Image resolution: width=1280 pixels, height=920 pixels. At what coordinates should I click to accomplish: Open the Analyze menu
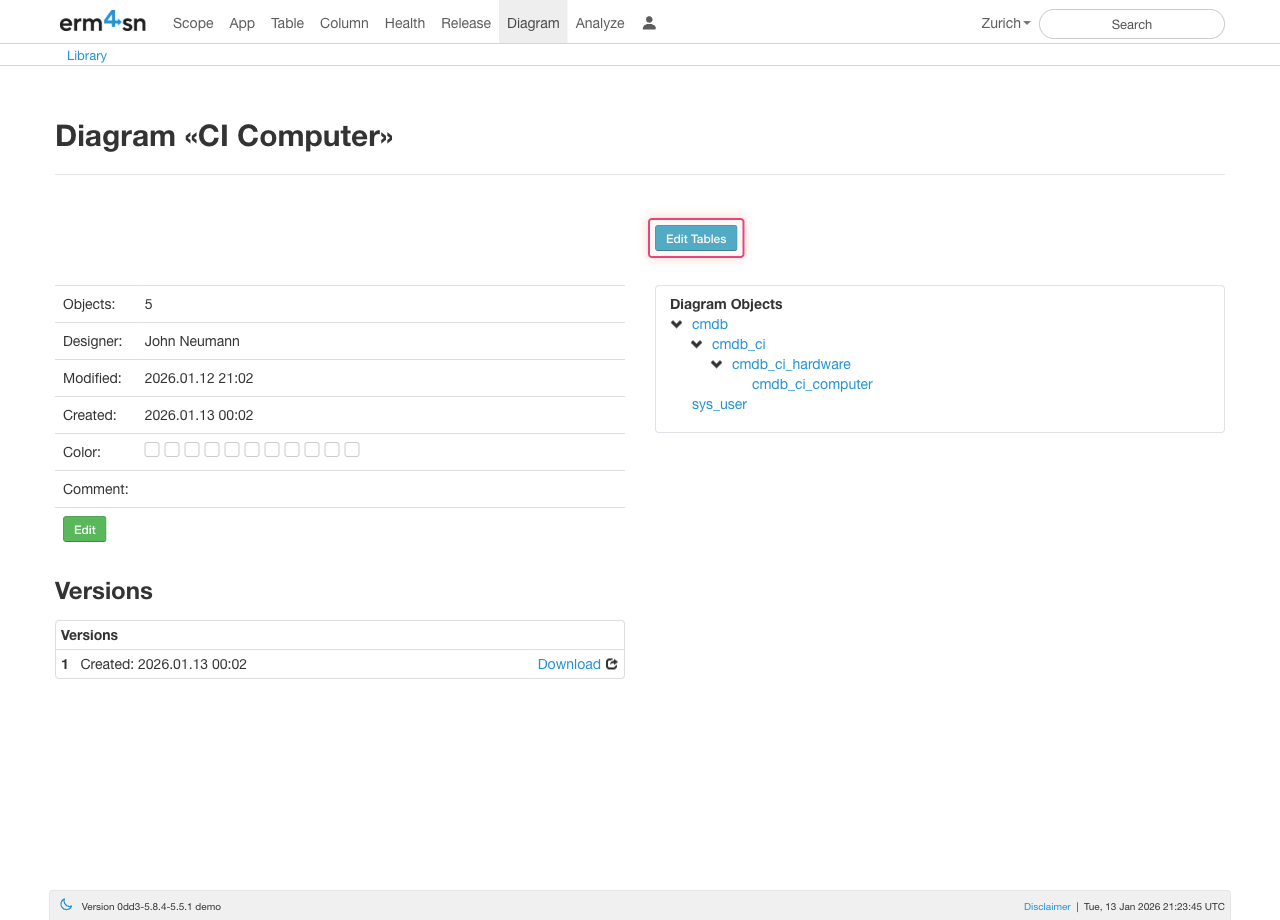pos(600,23)
